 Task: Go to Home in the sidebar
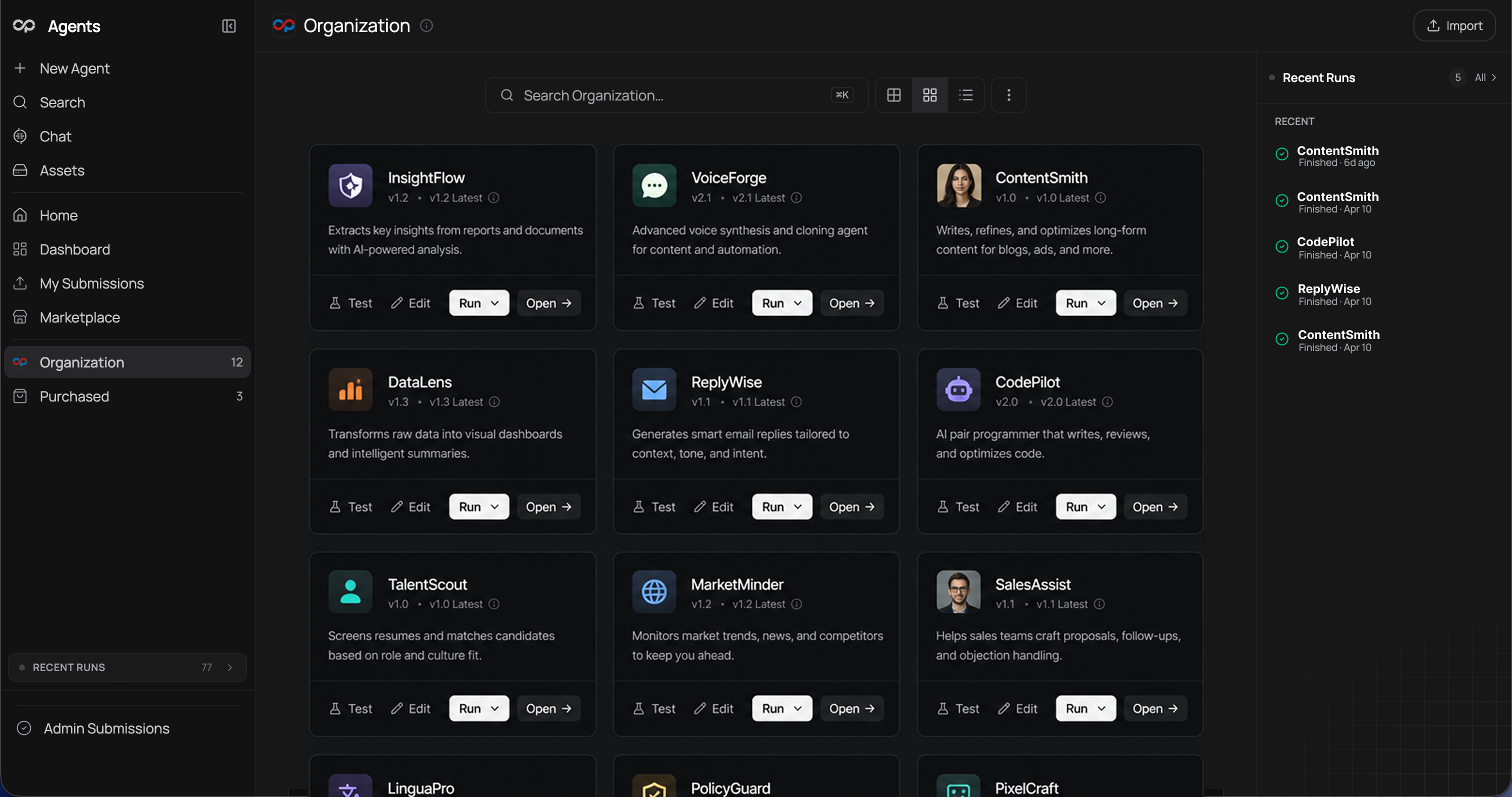pos(127,215)
